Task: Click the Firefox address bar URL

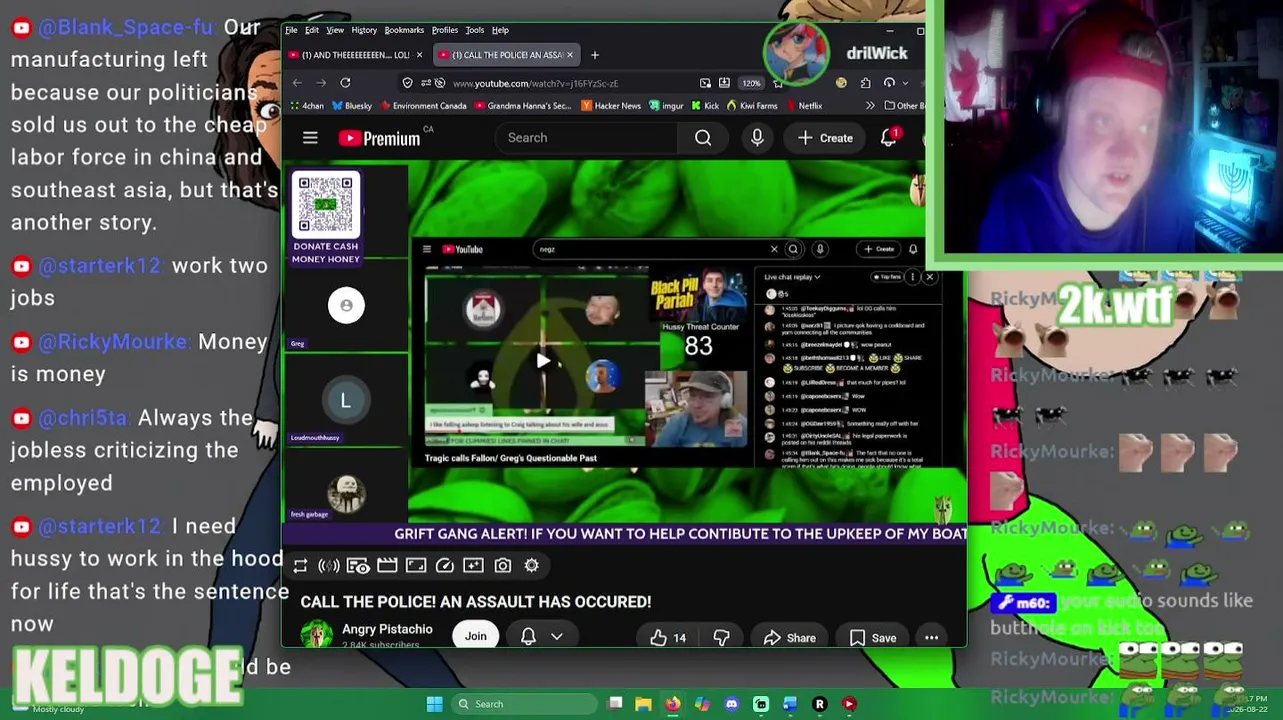Action: [535, 83]
